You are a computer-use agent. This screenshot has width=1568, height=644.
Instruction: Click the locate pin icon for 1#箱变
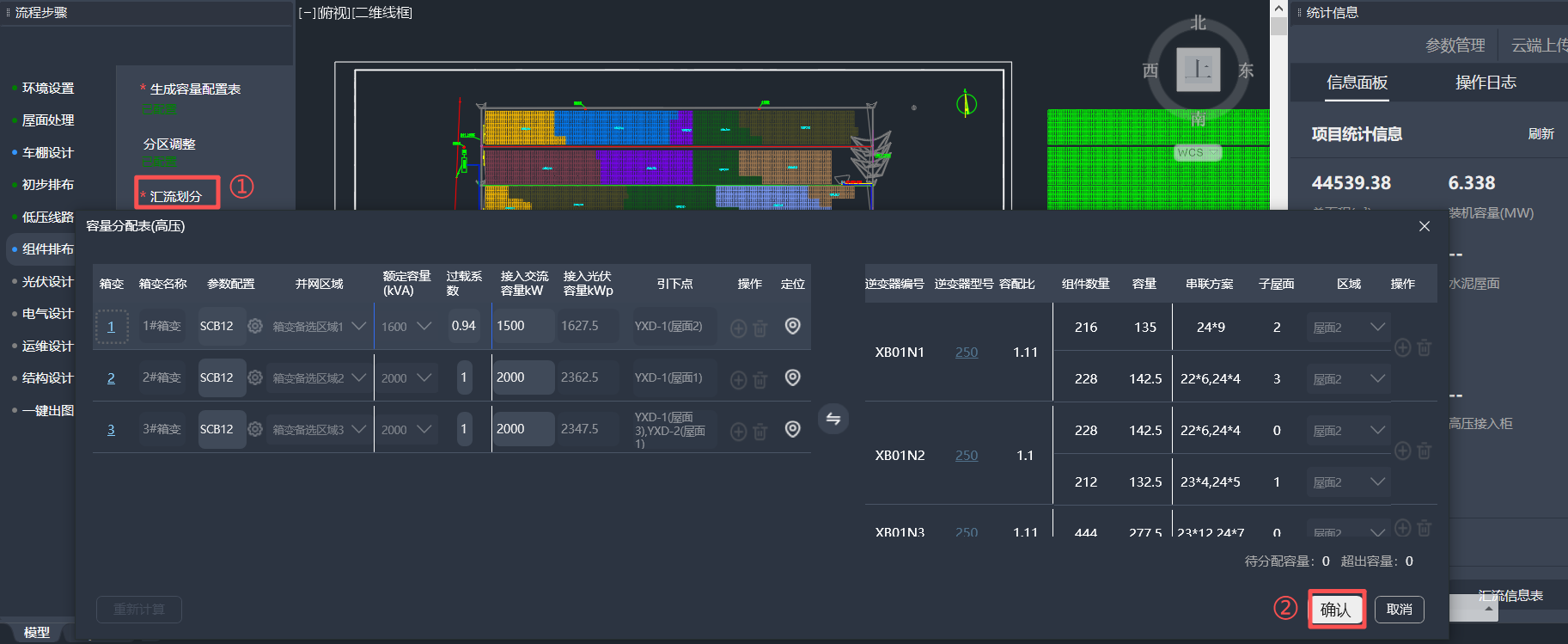click(x=792, y=326)
